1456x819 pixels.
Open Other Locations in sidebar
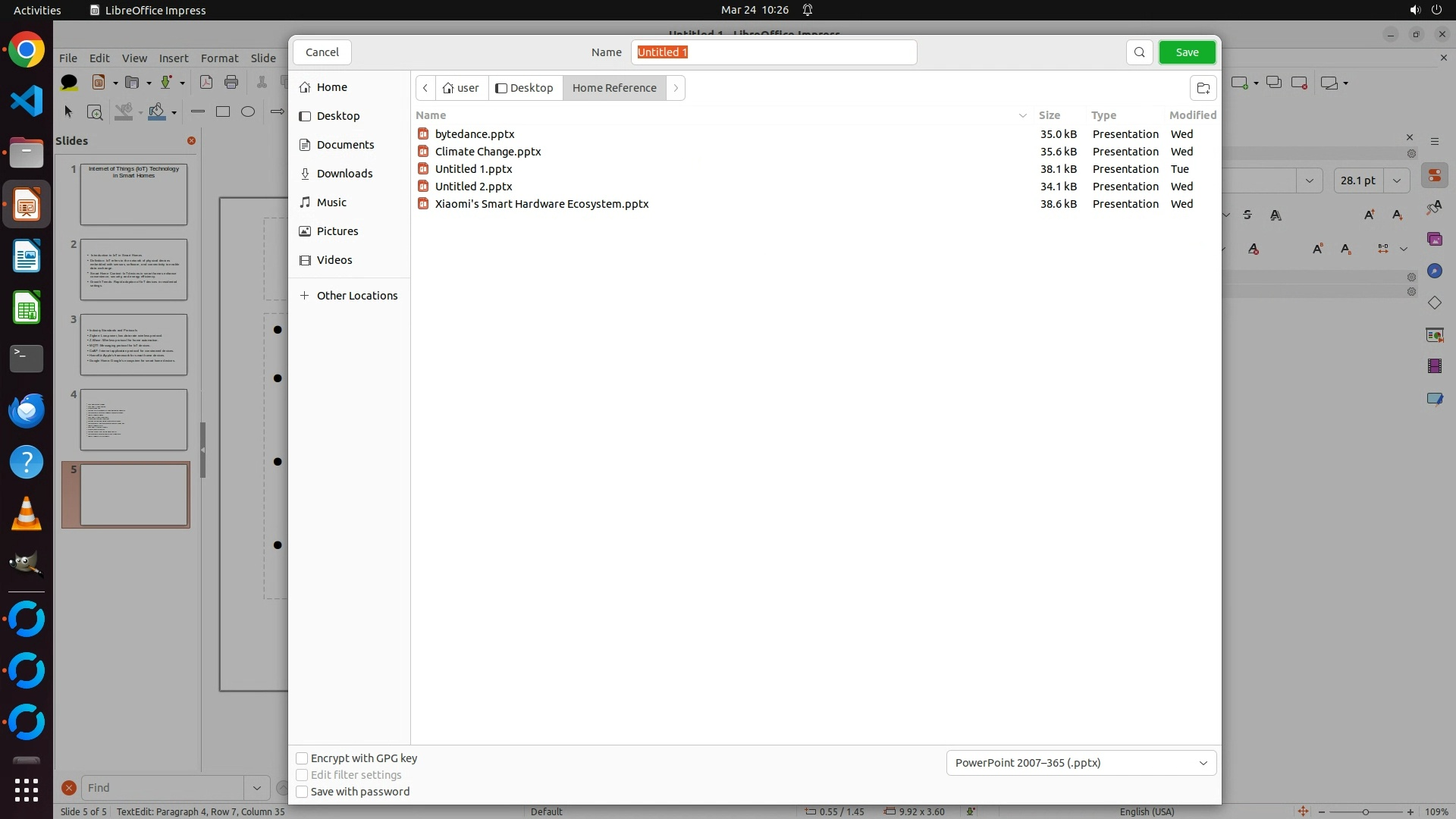(356, 296)
